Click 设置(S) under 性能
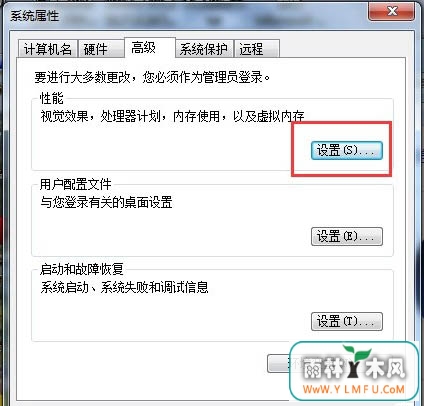The image size is (424, 406). (x=347, y=150)
